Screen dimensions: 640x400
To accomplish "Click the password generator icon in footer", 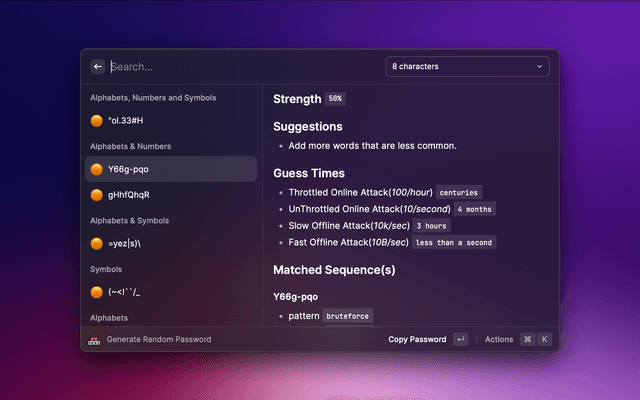I will point(95,340).
